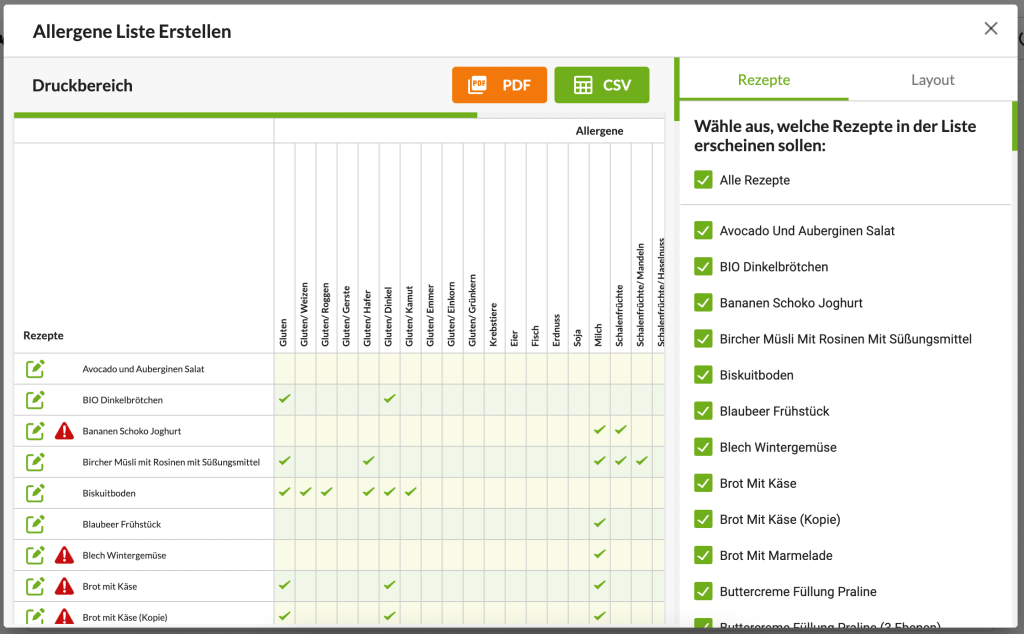Uncheck the Alle Rezepte checkbox
Image resolution: width=1024 pixels, height=634 pixels.
(x=702, y=180)
